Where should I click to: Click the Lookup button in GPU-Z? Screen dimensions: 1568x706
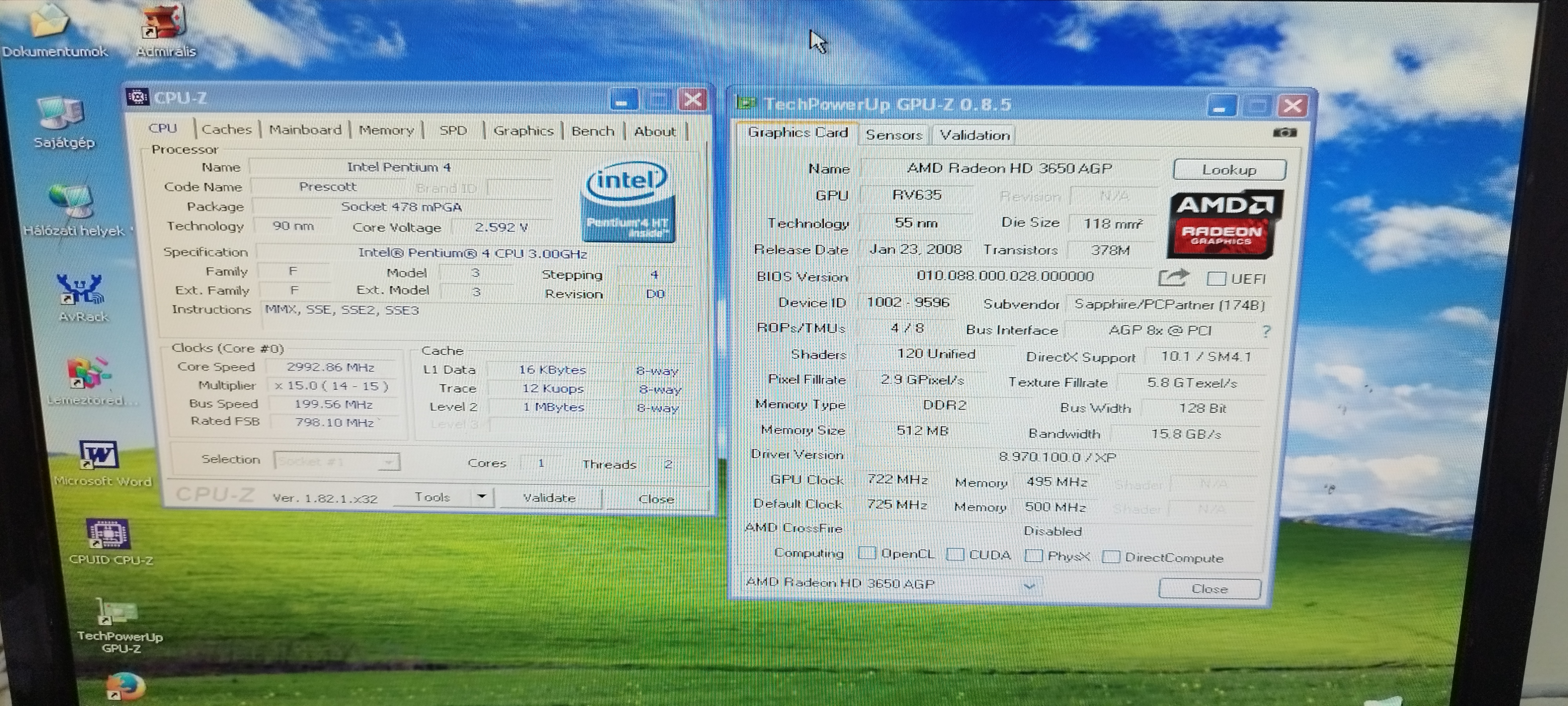tap(1230, 169)
